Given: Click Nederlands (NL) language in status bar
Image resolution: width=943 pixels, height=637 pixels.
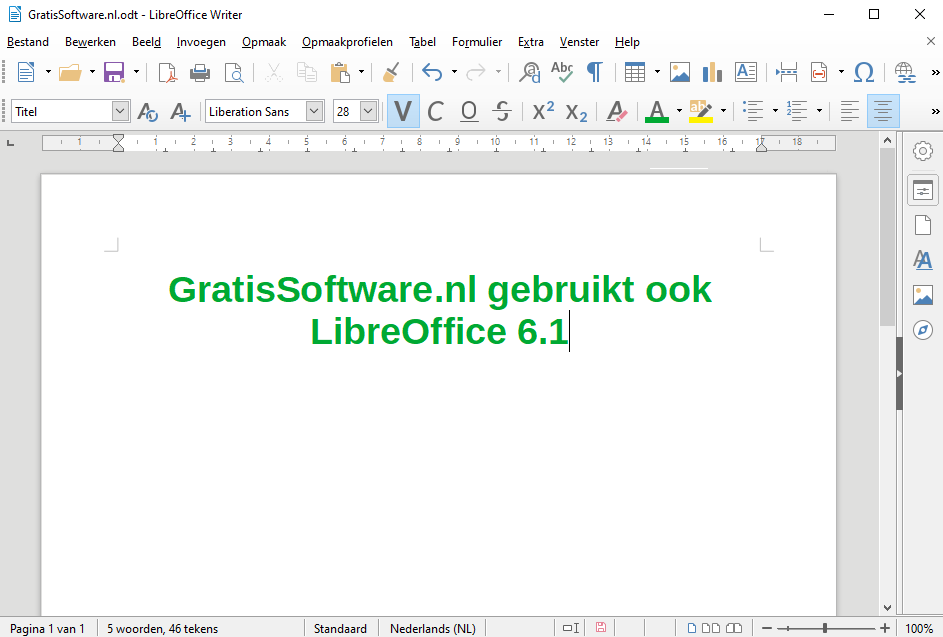Looking at the screenshot, I should pyautogui.click(x=432, y=629).
